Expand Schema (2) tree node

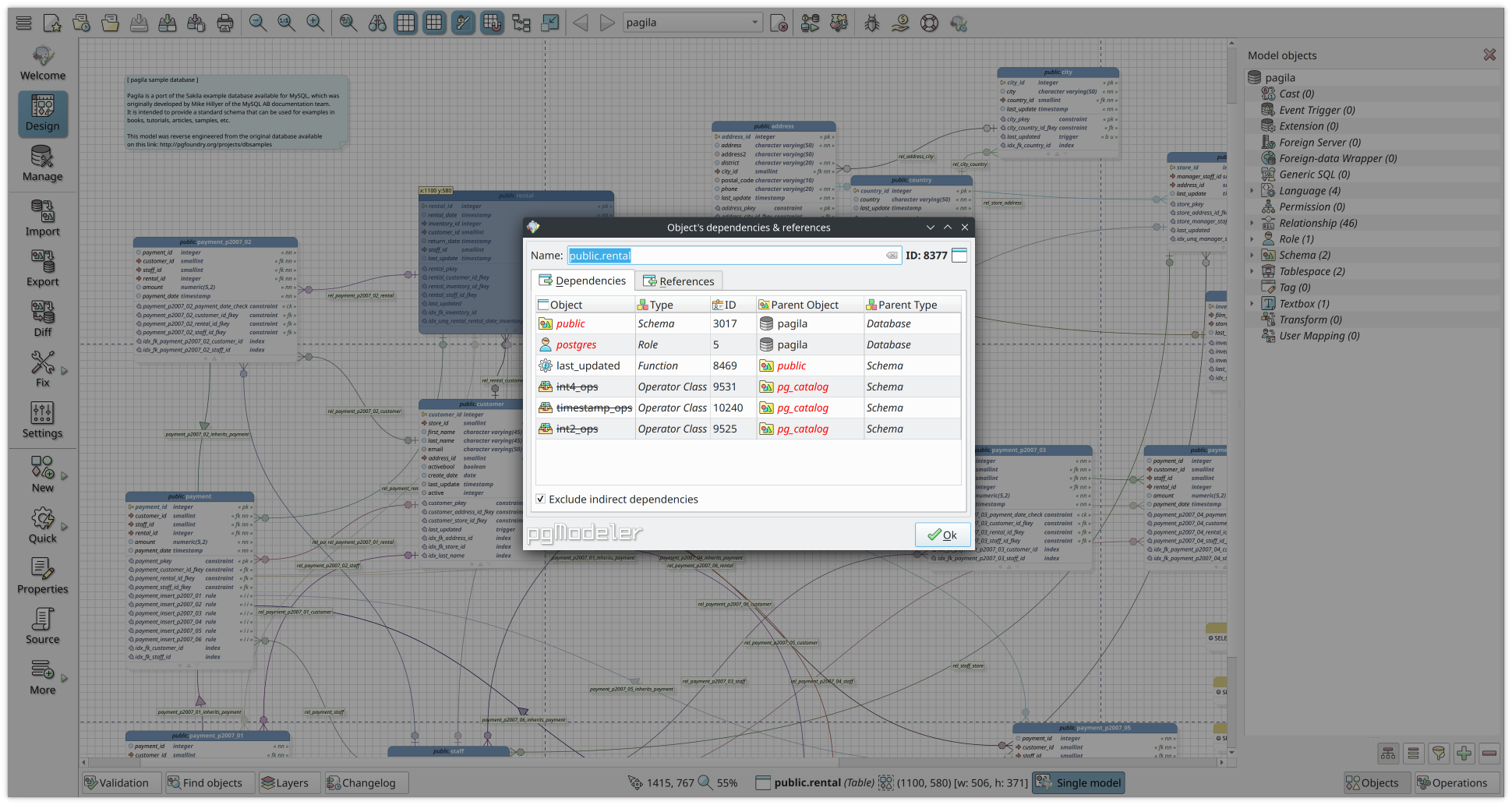pos(1252,256)
